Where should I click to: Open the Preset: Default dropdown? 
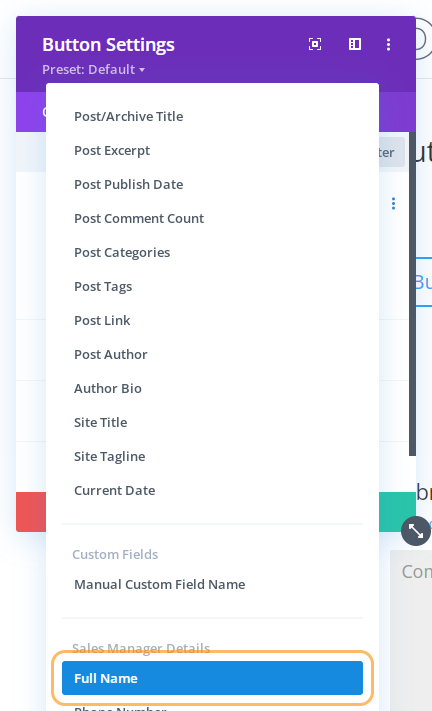pos(93,69)
